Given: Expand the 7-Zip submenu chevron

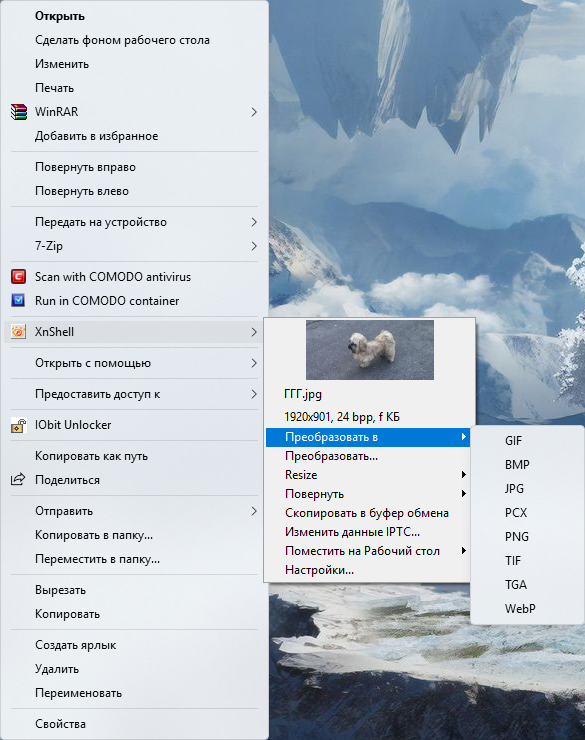Looking at the screenshot, I should point(254,246).
